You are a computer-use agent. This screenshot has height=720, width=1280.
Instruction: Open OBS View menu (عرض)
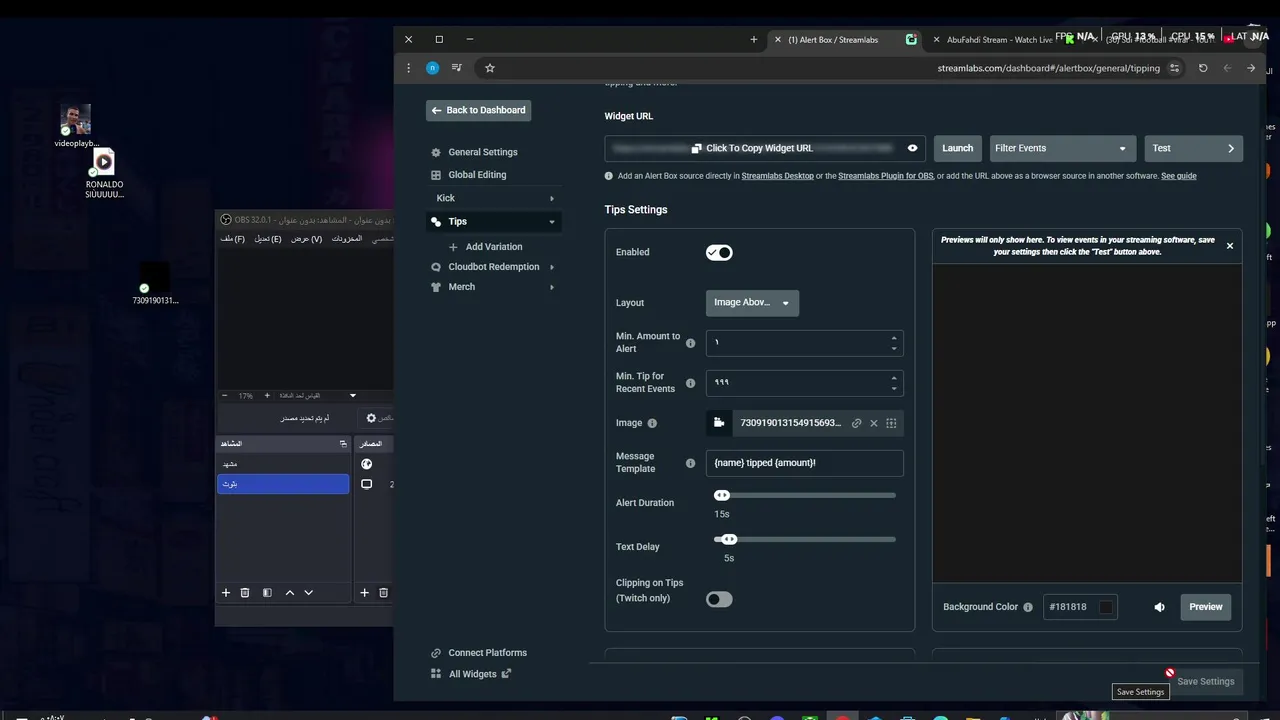[x=307, y=239]
